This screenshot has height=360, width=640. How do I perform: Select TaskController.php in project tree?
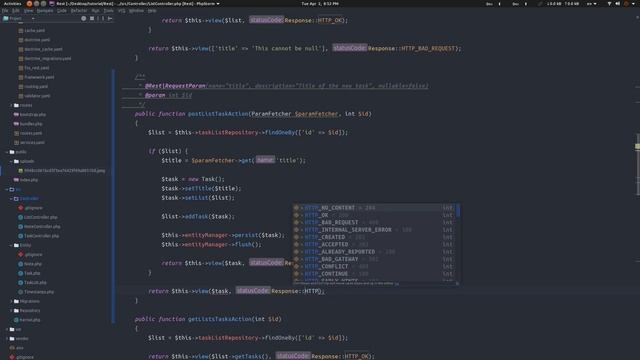pyautogui.click(x=39, y=236)
